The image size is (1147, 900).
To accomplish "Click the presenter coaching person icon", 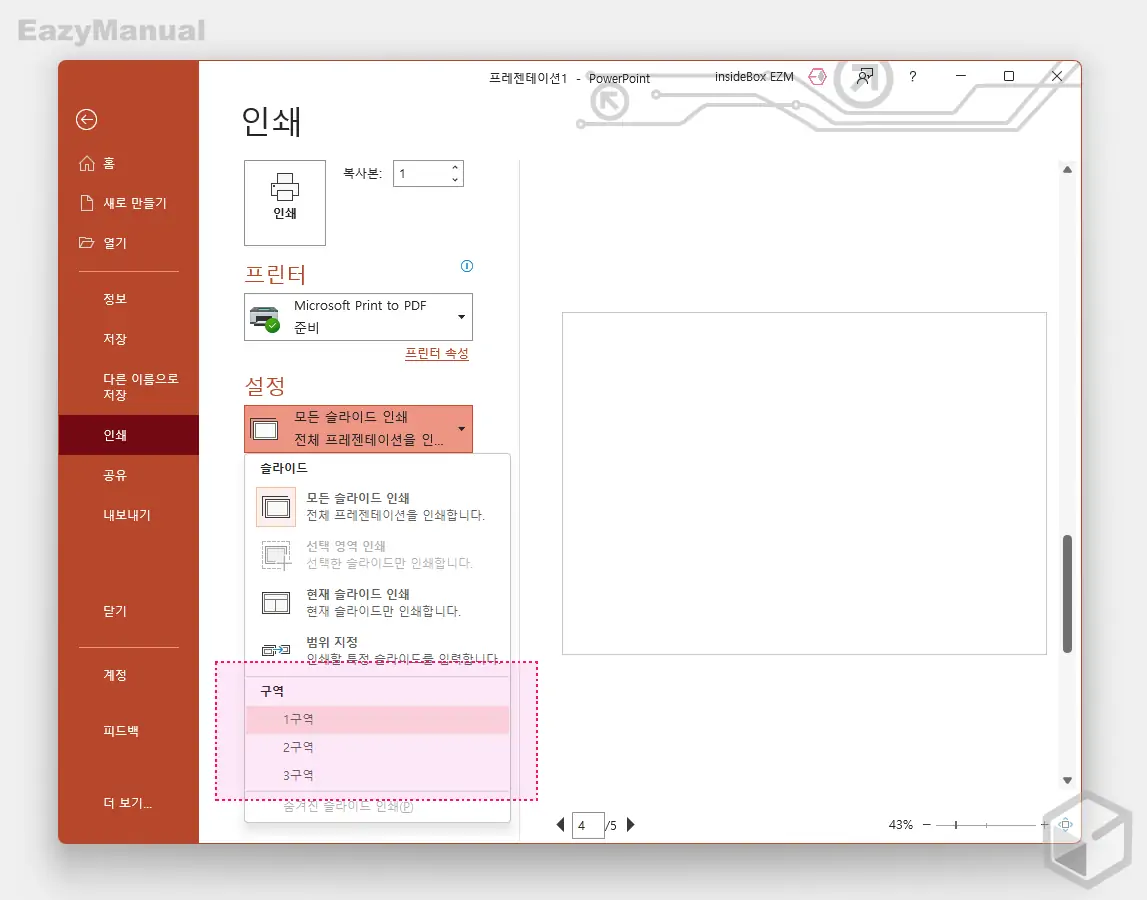I will (865, 76).
